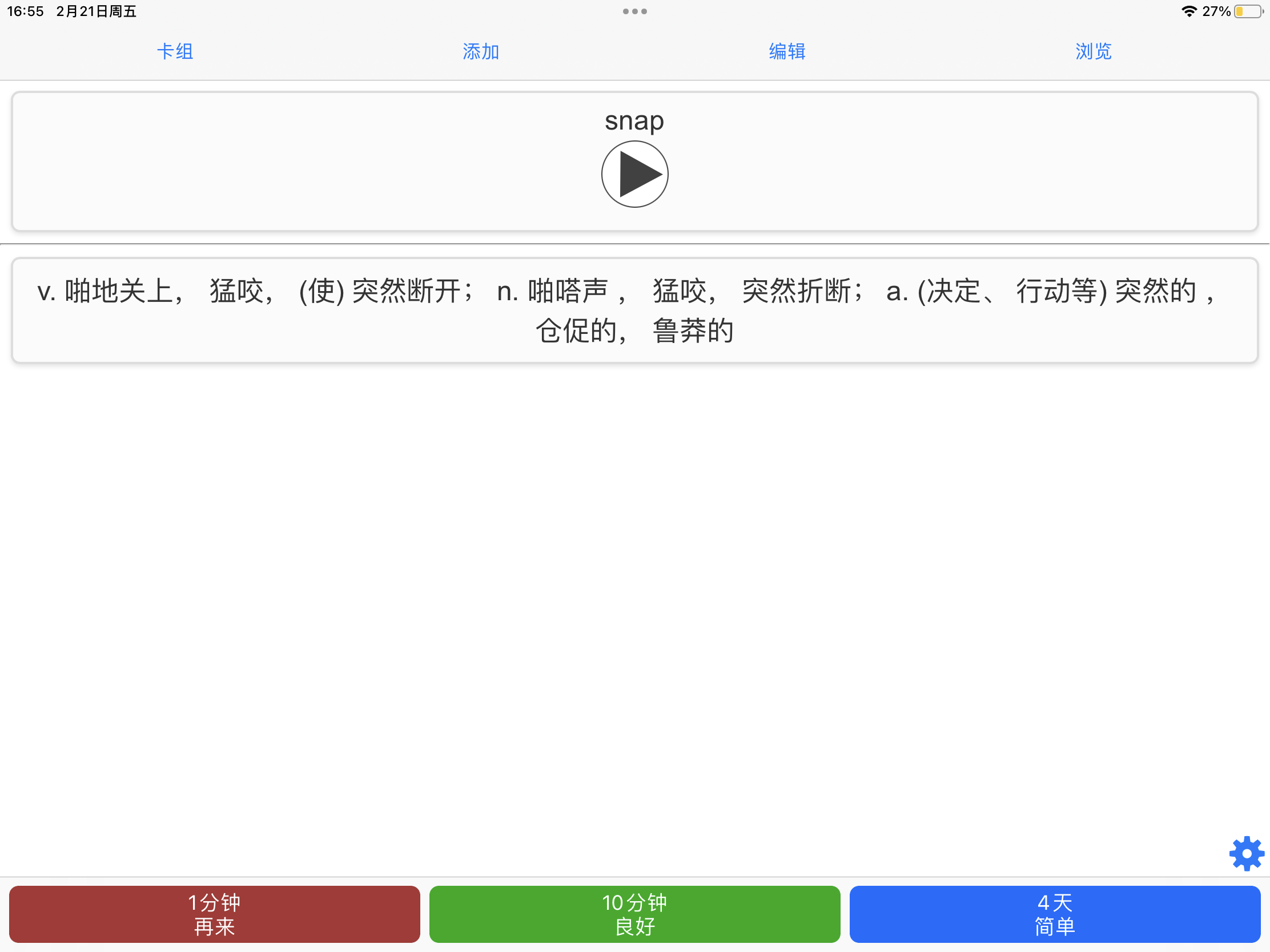Tap the green 良好 10分钟 button
1270x952 pixels.
click(x=634, y=914)
